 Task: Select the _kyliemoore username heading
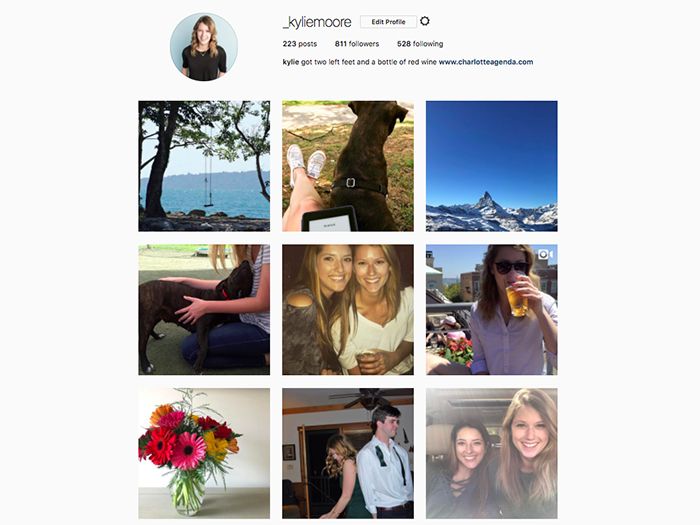click(x=317, y=22)
